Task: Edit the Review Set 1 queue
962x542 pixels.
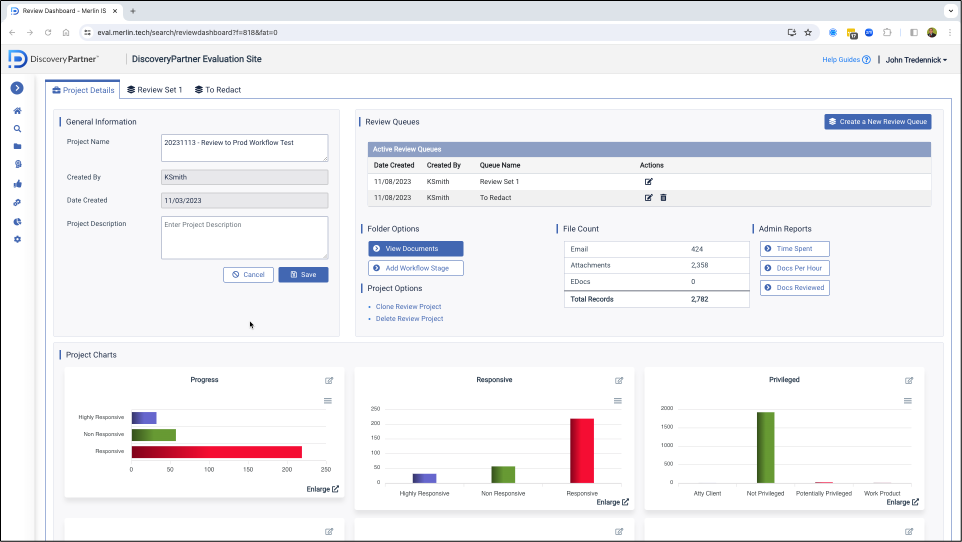Action: 648,182
